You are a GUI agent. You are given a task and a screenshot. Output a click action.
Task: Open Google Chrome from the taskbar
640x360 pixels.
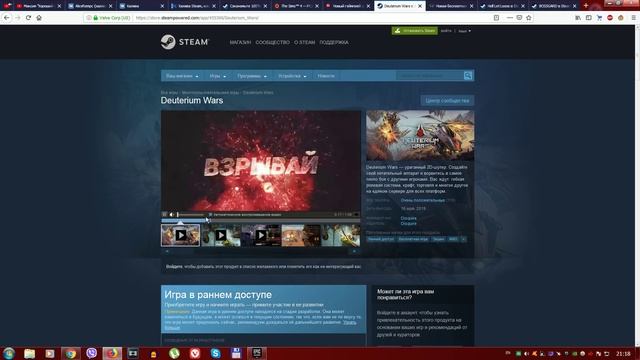[71, 353]
